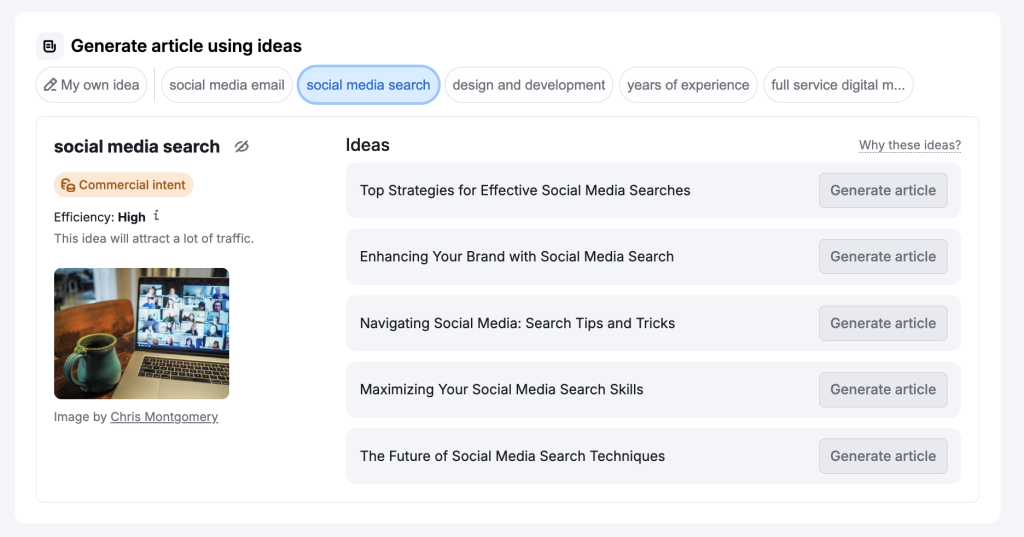The width and height of the screenshot is (1024, 537).
Task: Open the Why these ideas? link
Action: click(x=909, y=145)
